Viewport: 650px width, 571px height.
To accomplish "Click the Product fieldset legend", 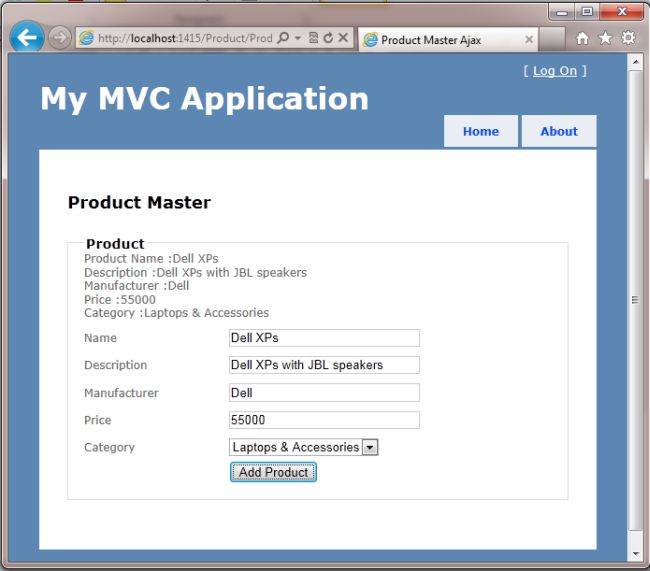I will pos(115,244).
